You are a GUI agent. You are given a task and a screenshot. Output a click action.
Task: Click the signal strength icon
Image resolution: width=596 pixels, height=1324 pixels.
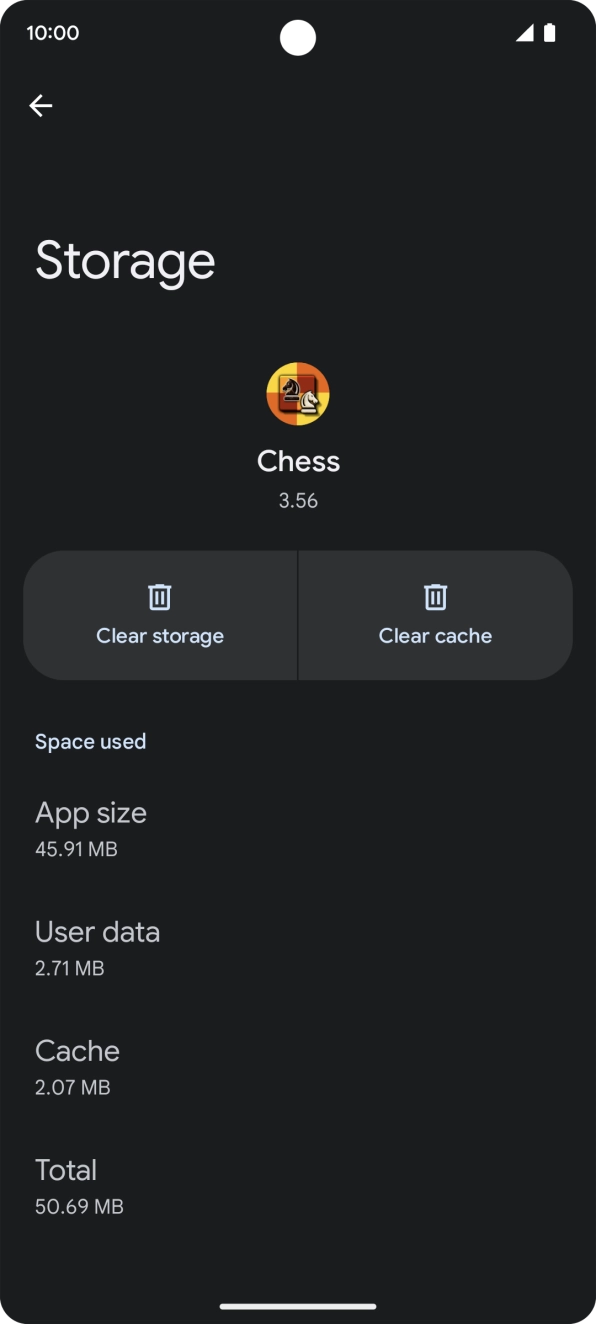pos(524,32)
